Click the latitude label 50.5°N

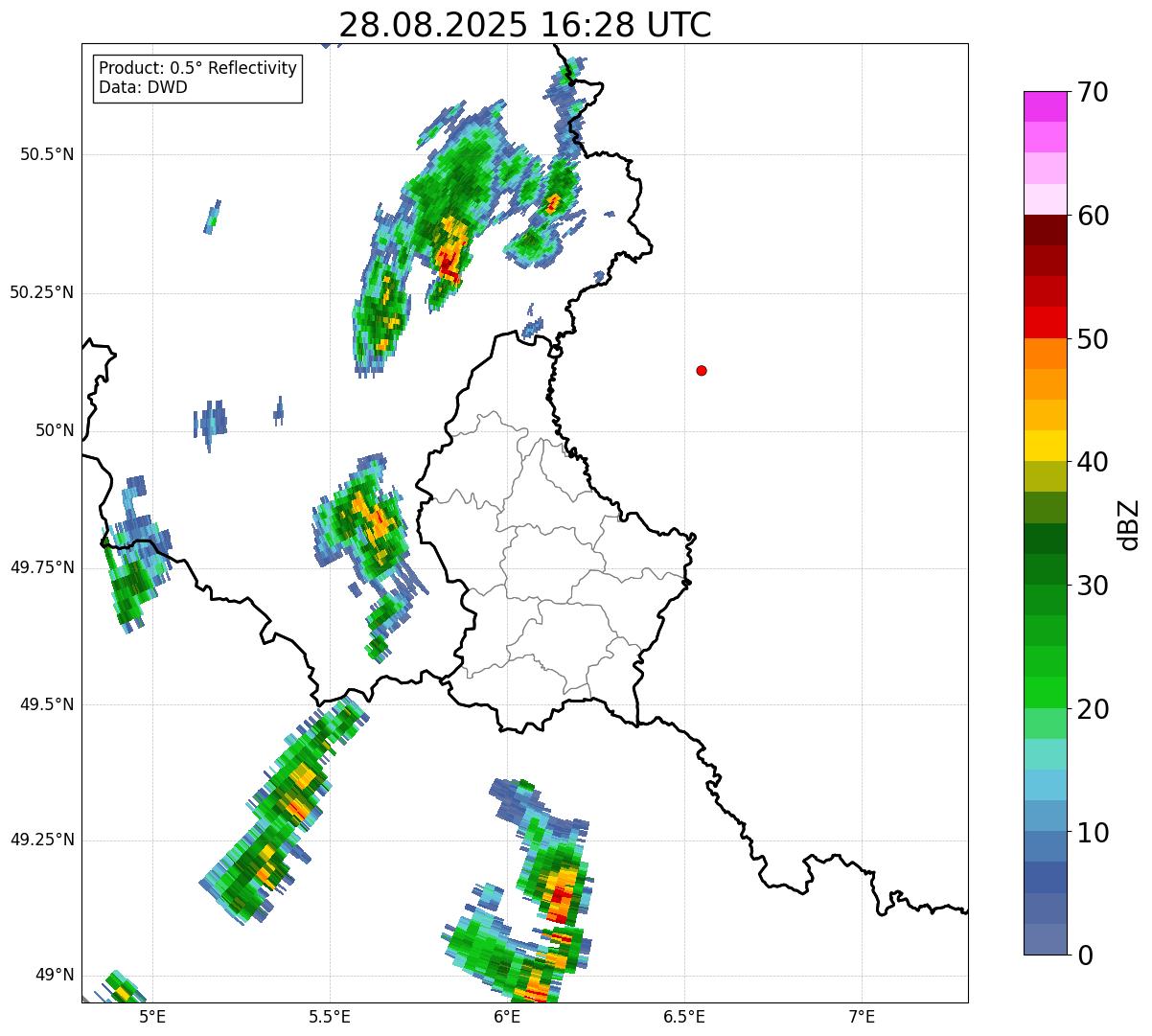[47, 154]
